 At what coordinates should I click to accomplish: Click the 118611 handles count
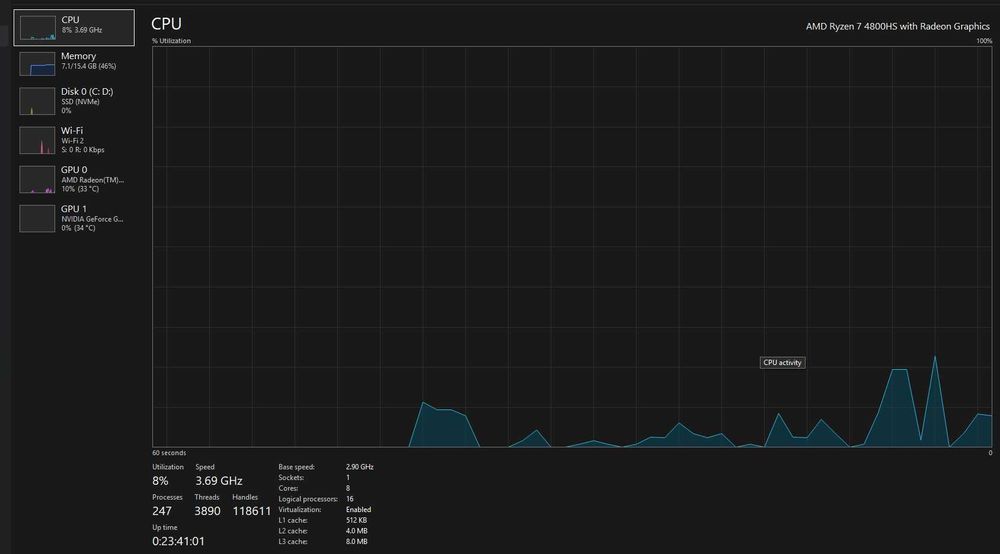point(251,511)
